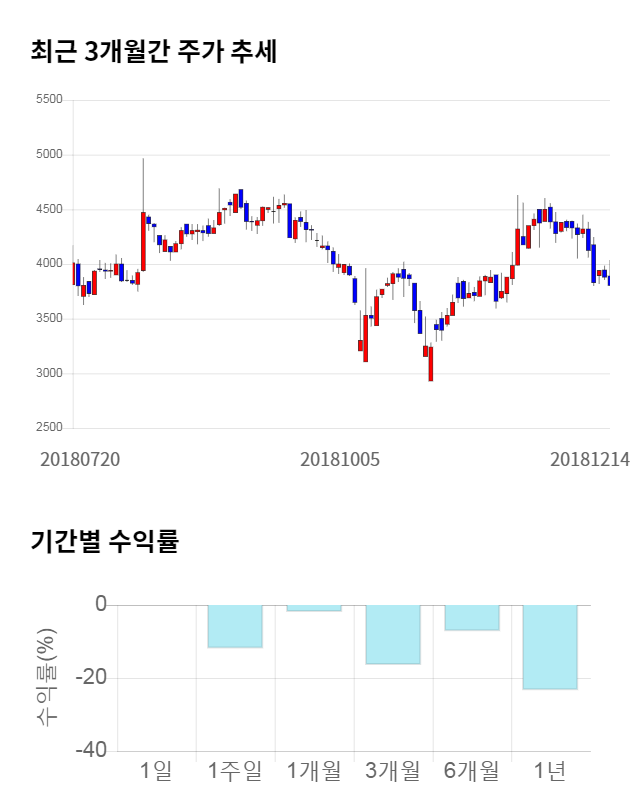Click the 20181214 end date label
Image resolution: width=640 pixels, height=810 pixels.
click(x=590, y=459)
